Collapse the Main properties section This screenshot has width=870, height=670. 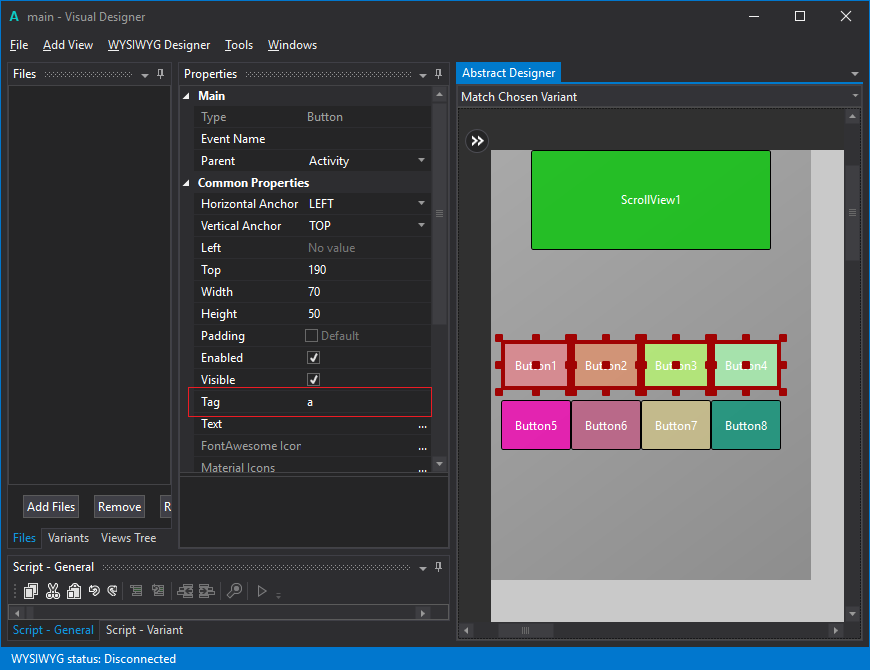(x=187, y=96)
